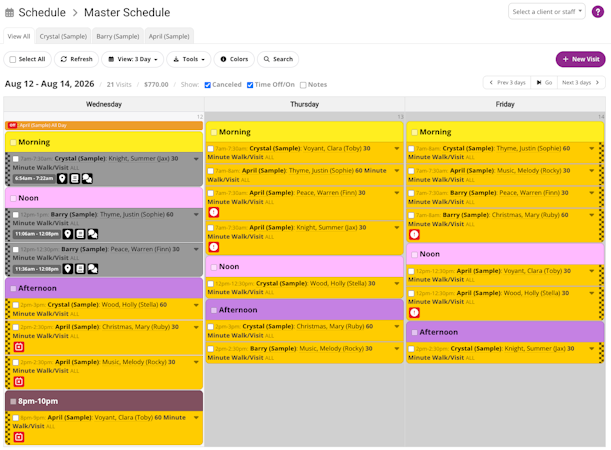Expand arrow on Friday Crystal Knight Summer visit

click(592, 349)
